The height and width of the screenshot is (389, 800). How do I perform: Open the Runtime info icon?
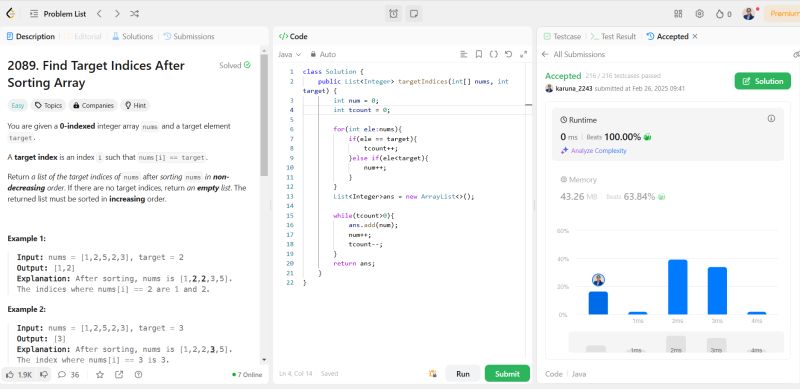[x=771, y=118]
